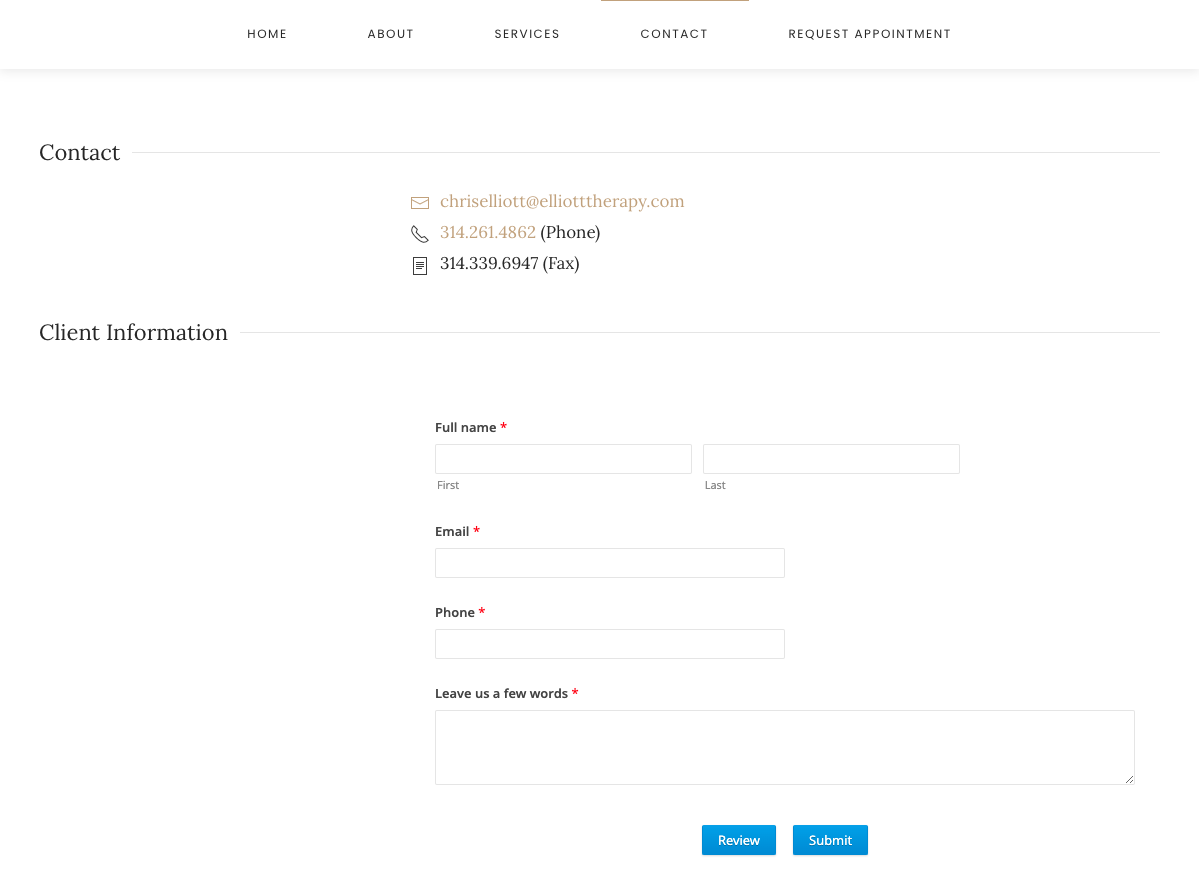Click the Contact section heading
This screenshot has width=1199, height=875.
(x=80, y=153)
